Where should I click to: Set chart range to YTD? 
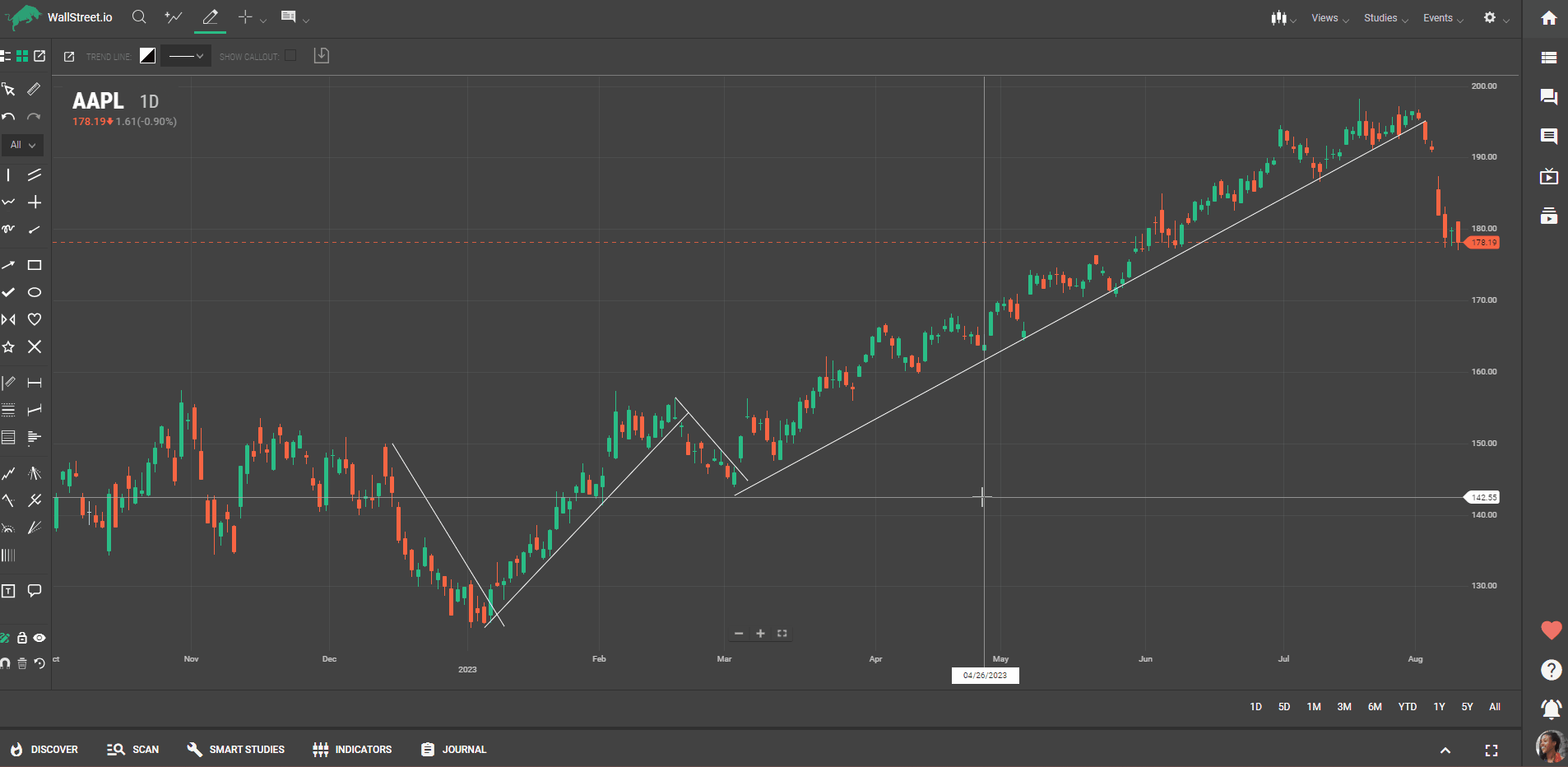(1407, 707)
